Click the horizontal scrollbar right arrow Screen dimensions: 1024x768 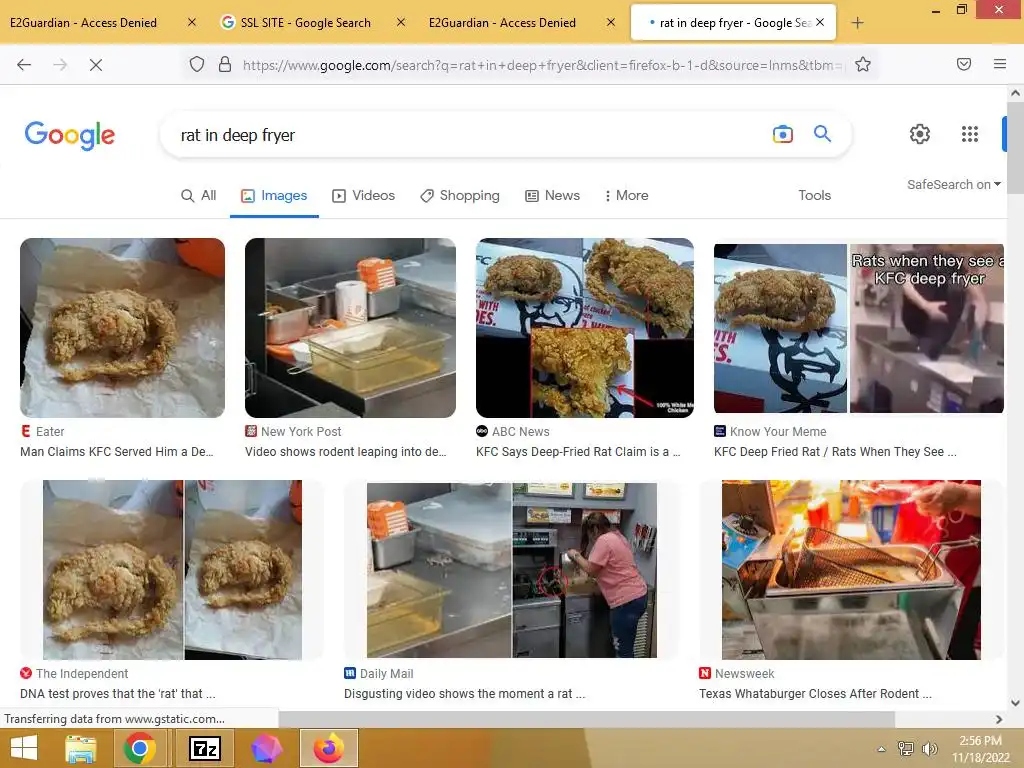[x=999, y=720]
